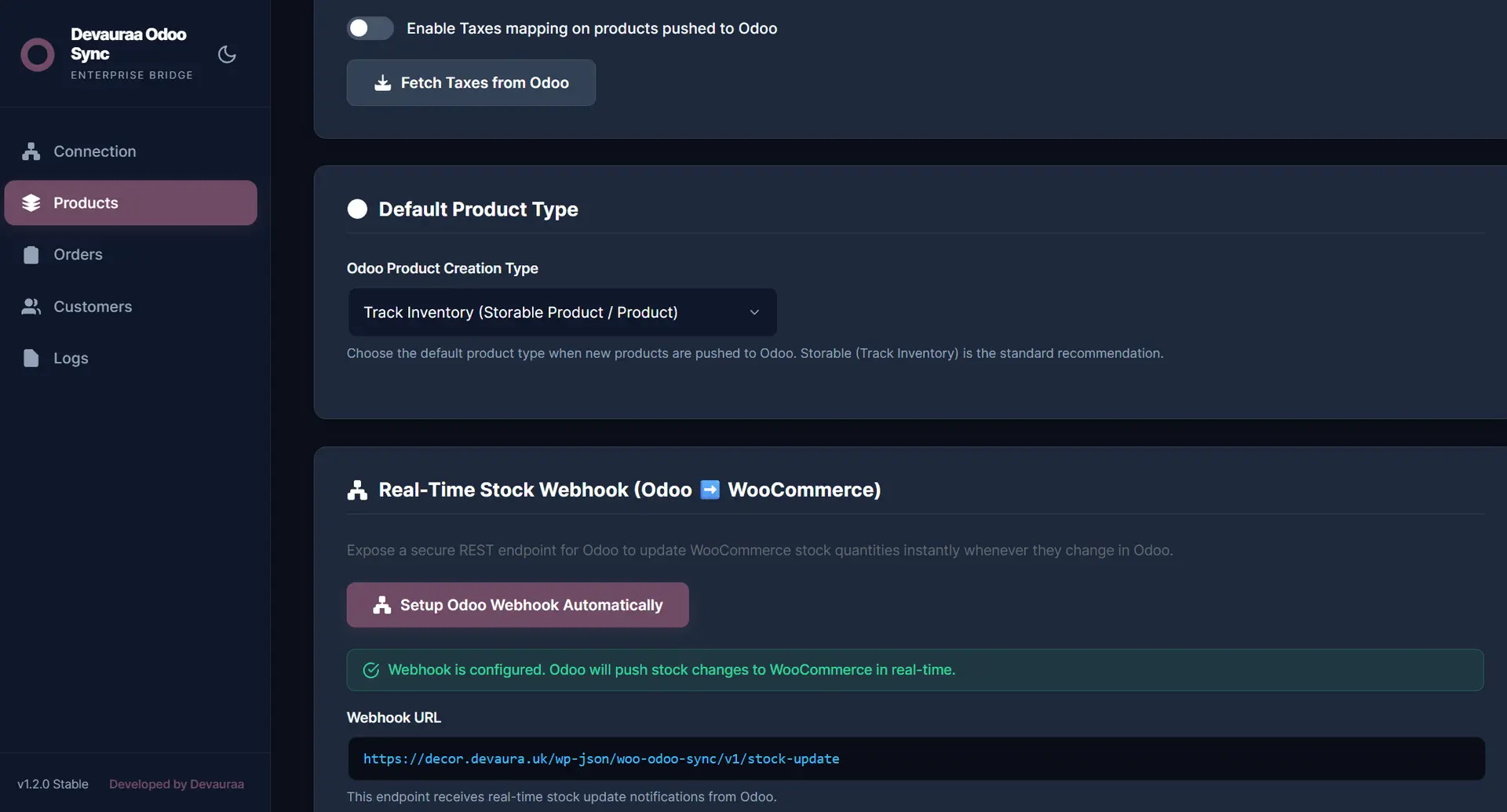
Task: Open the Customers section
Action: pos(130,307)
